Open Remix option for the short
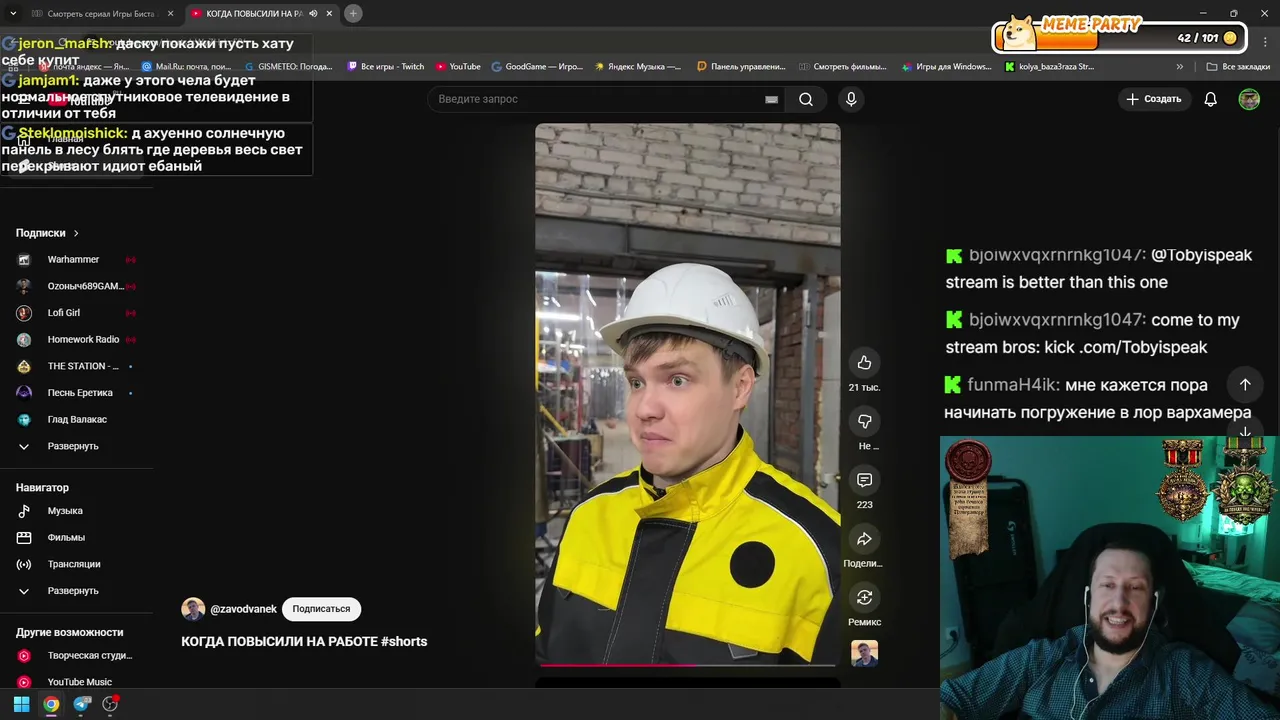Viewport: 1280px width, 720px height. [864, 598]
